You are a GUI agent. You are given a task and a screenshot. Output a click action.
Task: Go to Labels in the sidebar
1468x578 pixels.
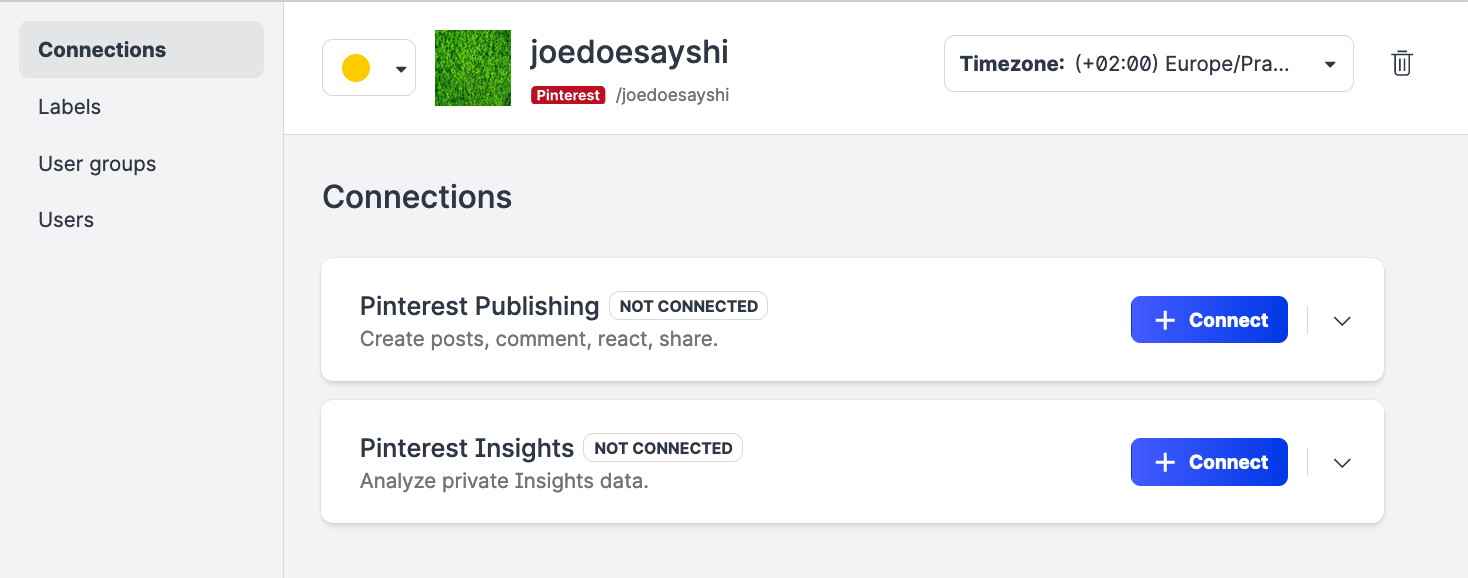click(70, 107)
